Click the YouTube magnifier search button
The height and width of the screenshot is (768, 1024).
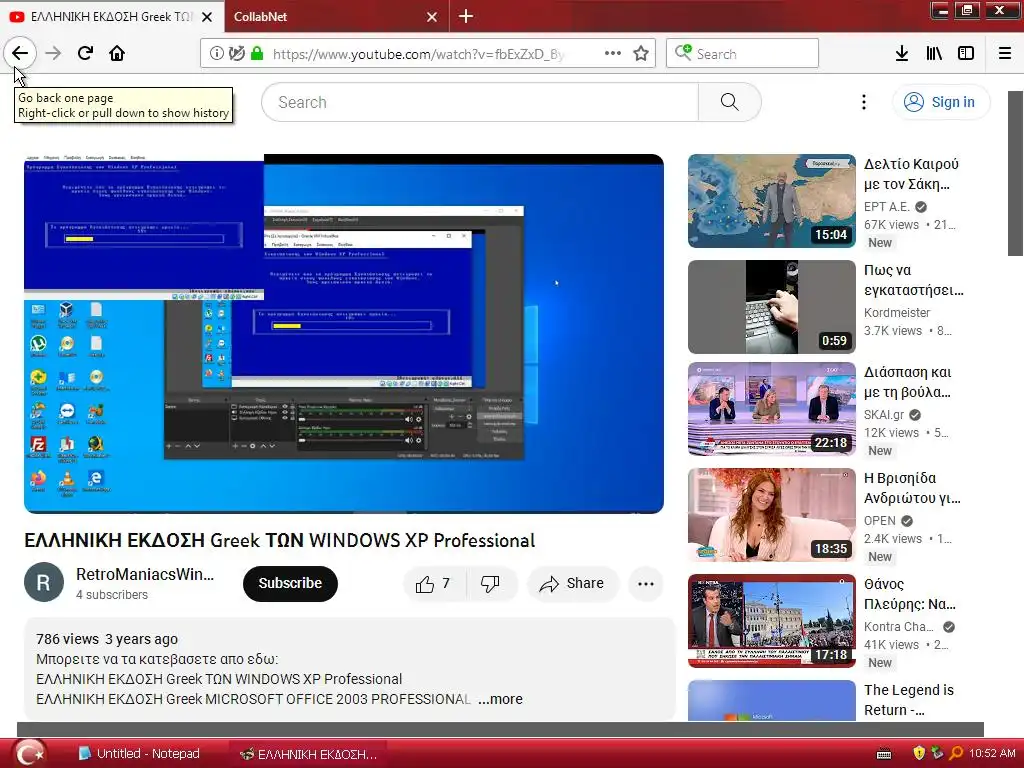[729, 102]
